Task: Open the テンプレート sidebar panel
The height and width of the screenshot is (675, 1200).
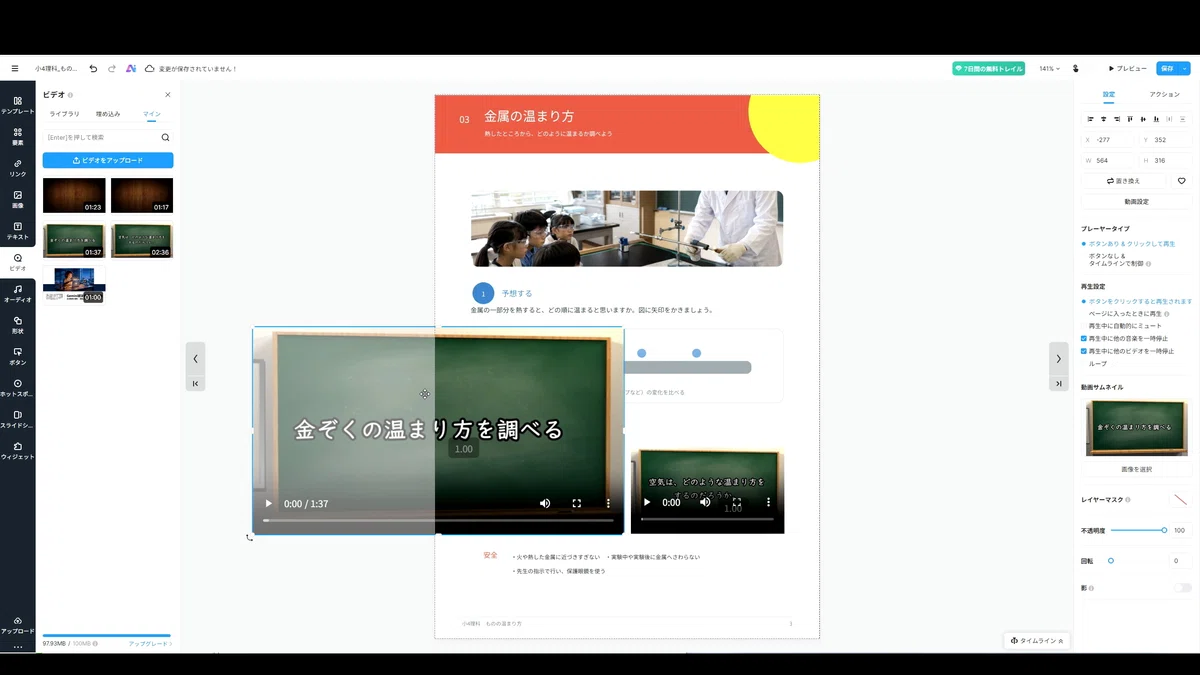Action: click(18, 105)
